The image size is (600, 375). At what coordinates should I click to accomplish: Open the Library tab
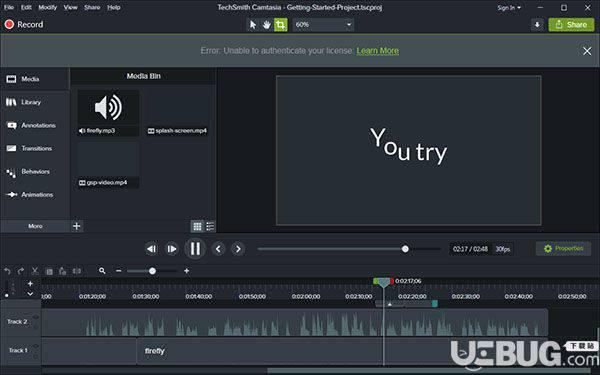(x=35, y=102)
